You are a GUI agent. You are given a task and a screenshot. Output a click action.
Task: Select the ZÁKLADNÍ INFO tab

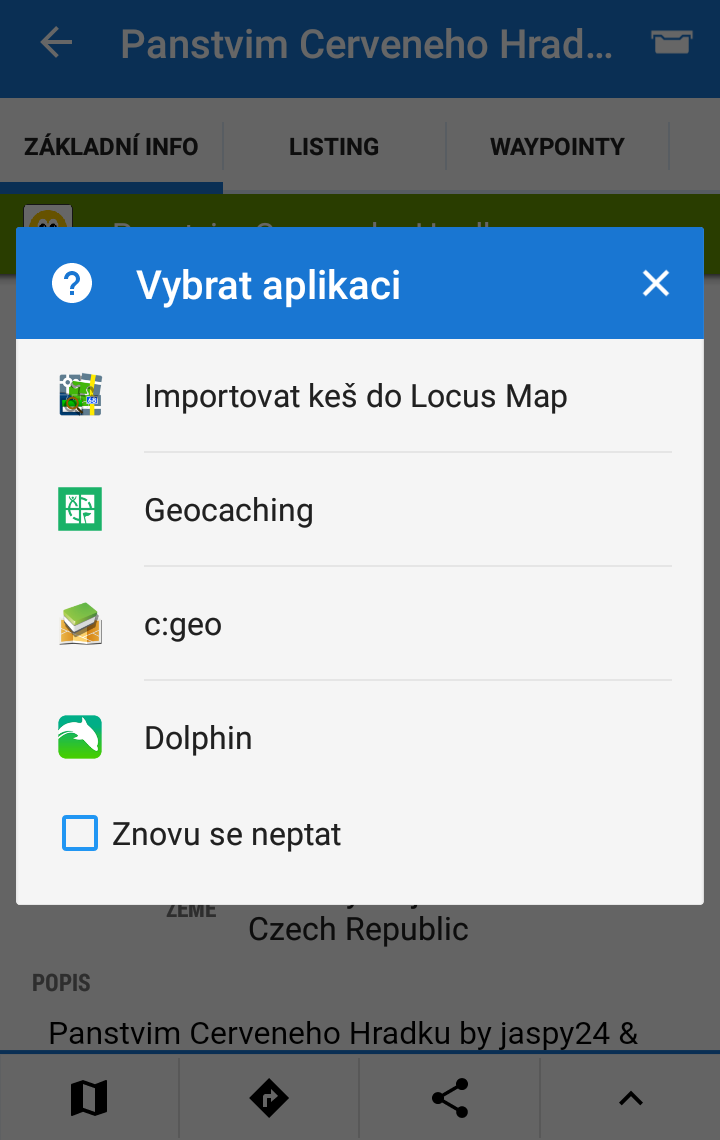pyautogui.click(x=111, y=146)
